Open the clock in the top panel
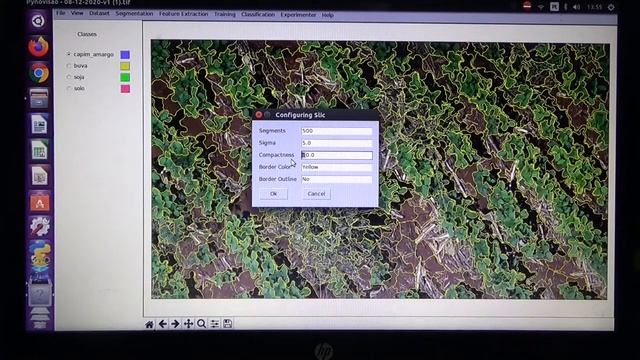The image size is (640, 360). click(594, 7)
